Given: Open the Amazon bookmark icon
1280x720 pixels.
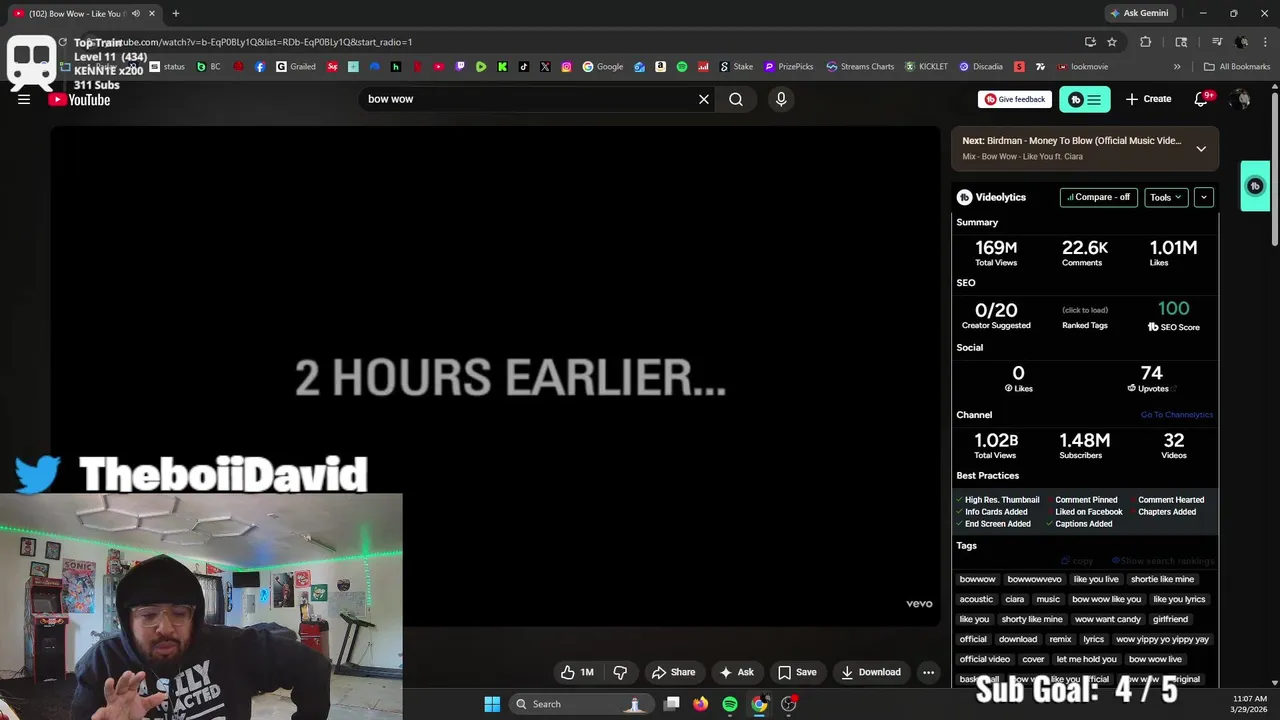Looking at the screenshot, I should [661, 67].
